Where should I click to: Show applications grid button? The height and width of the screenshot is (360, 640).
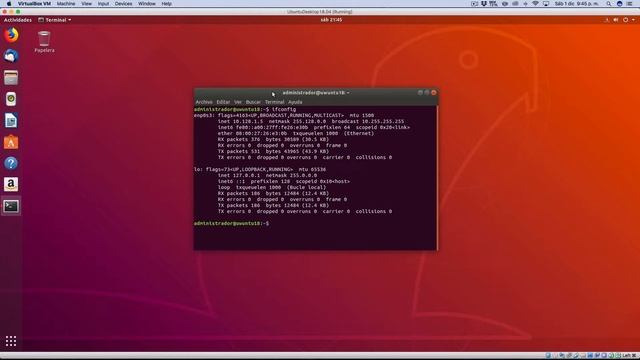click(x=11, y=341)
